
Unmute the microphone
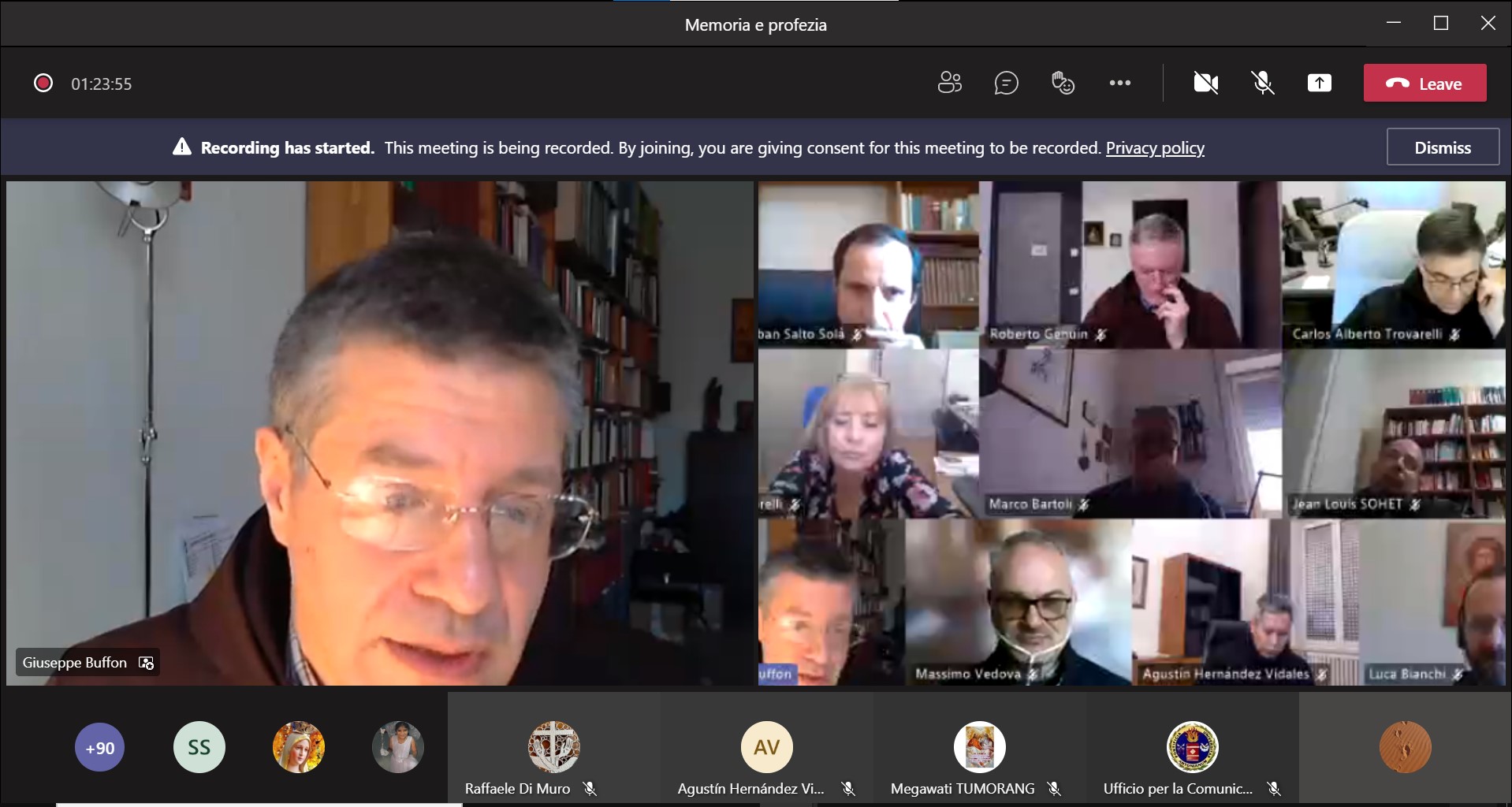click(1262, 83)
